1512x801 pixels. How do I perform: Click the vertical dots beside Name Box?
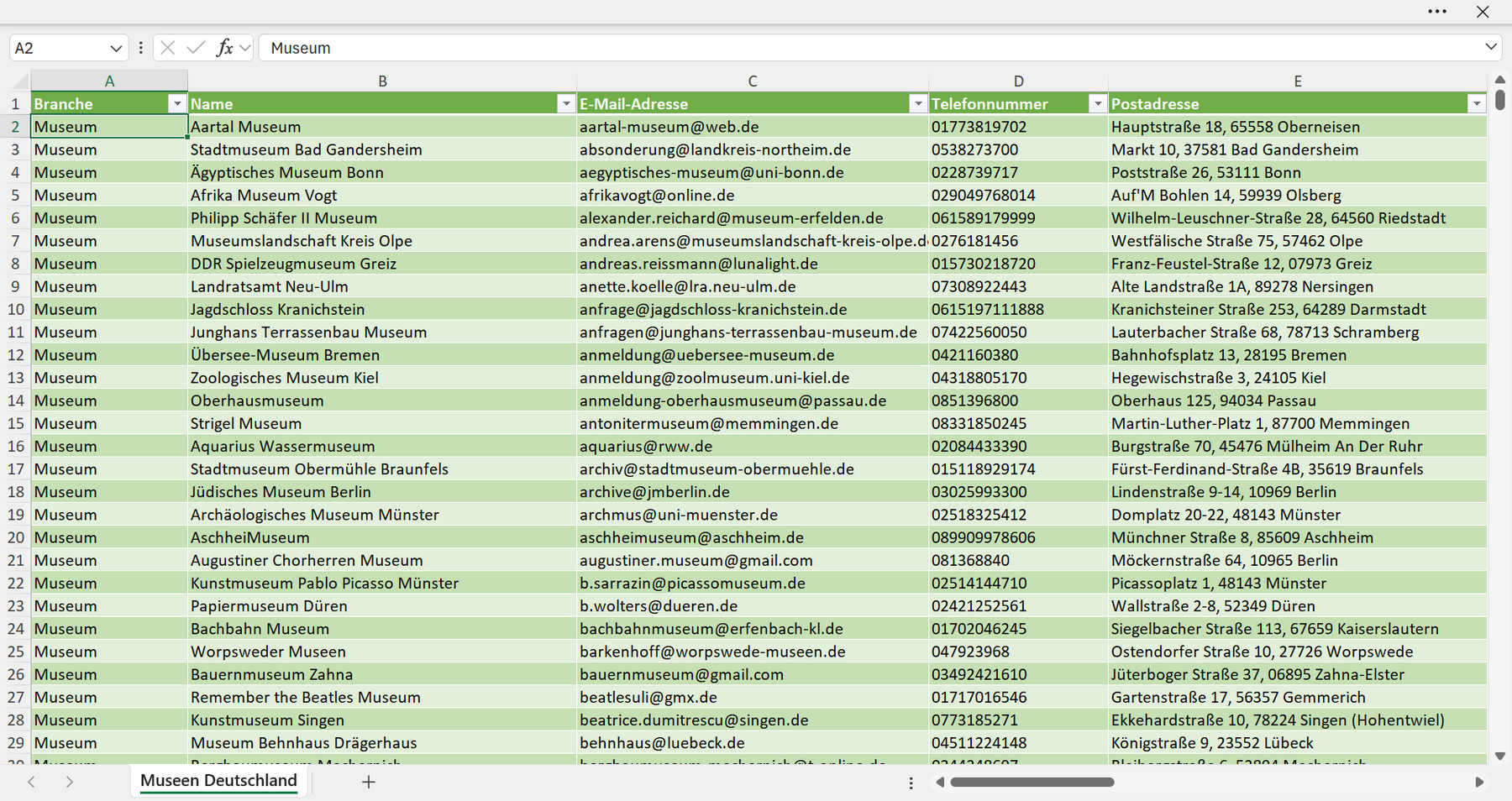pos(141,48)
